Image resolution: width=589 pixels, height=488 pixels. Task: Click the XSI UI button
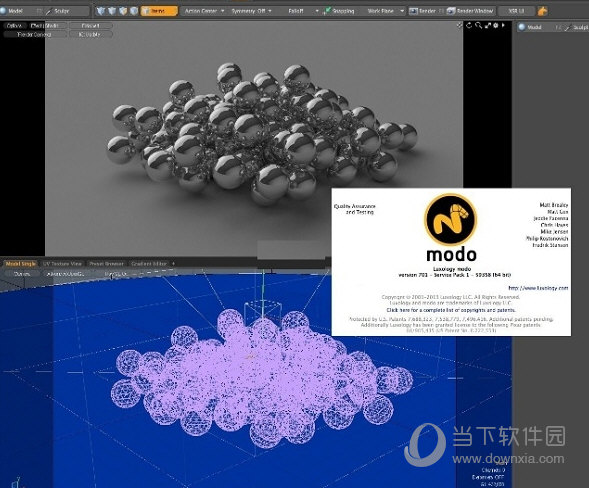click(x=516, y=11)
